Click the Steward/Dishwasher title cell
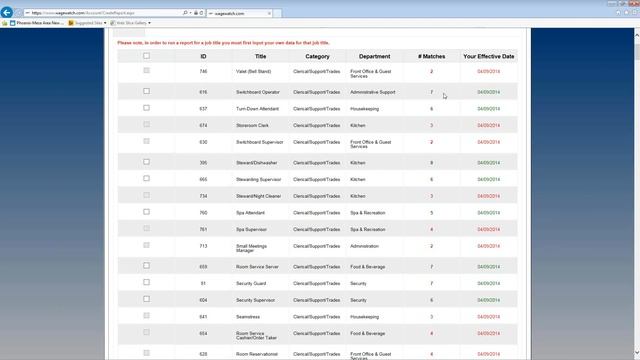The height and width of the screenshot is (360, 640). [x=257, y=163]
